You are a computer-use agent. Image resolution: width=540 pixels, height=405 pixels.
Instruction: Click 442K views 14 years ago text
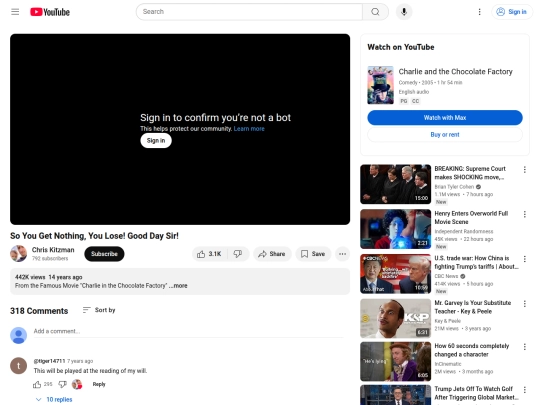[x=49, y=277]
